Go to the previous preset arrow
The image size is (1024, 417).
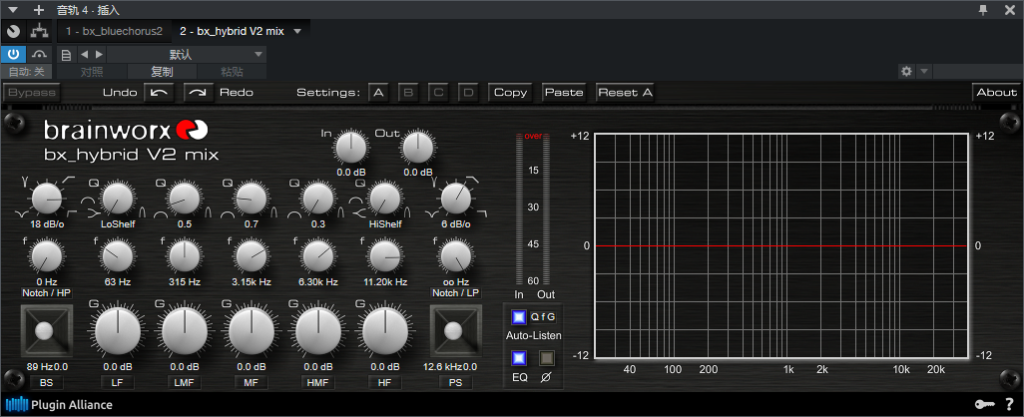point(84,54)
